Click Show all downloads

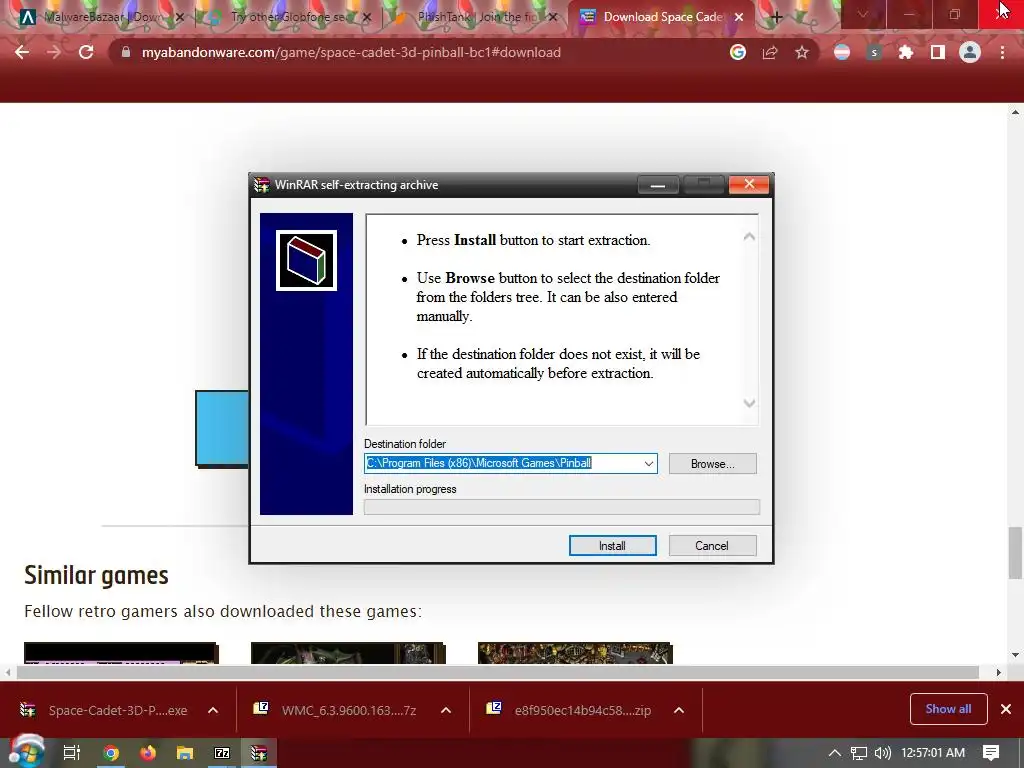[948, 709]
